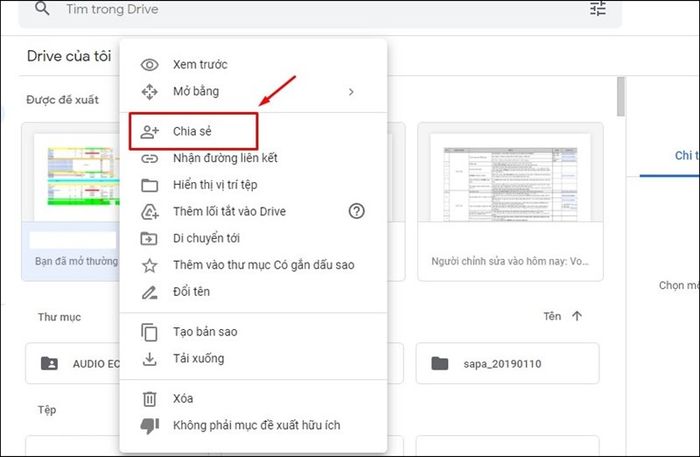This screenshot has width=700, height=457.
Task: Click the trash icon beside Xóa
Action: (150, 399)
